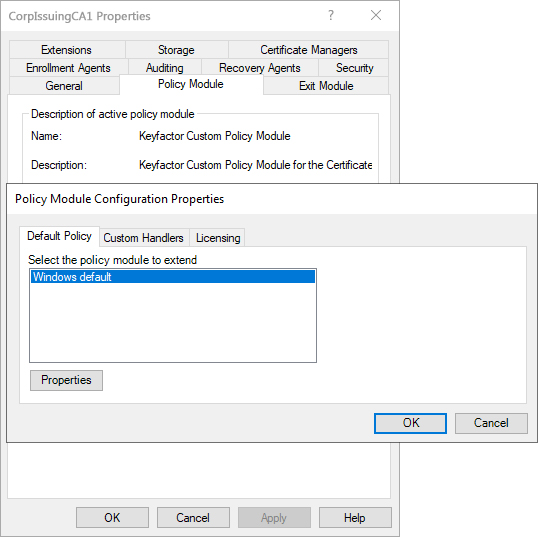Image resolution: width=538 pixels, height=537 pixels.
Task: Switch to the Storage tab
Action: point(176,50)
